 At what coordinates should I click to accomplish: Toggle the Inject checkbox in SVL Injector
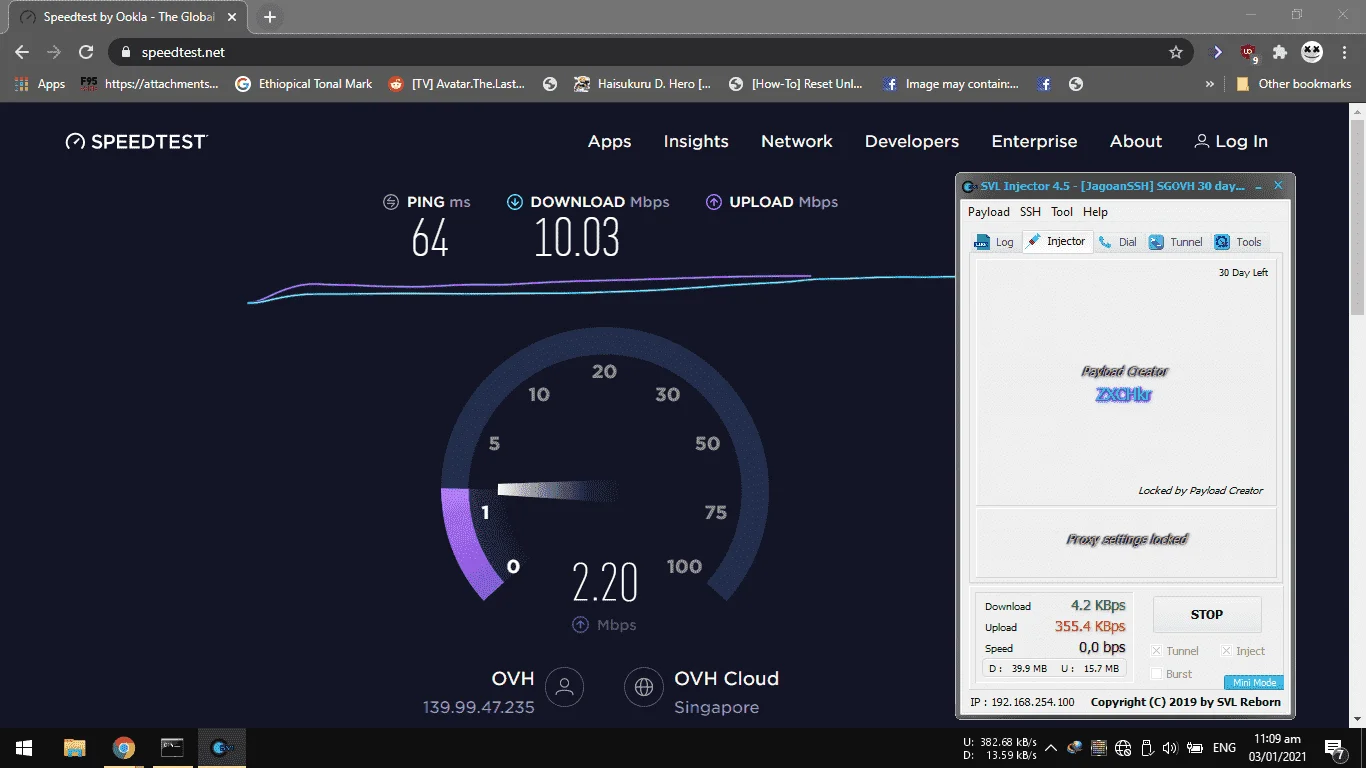(x=1227, y=651)
